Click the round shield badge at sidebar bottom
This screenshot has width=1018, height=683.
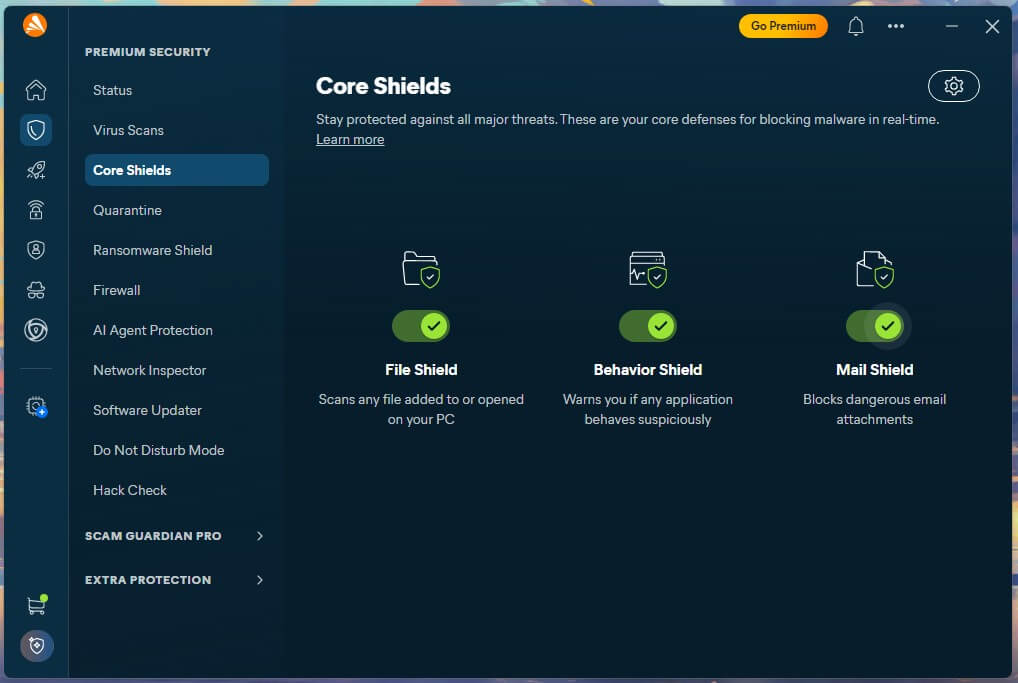(36, 646)
